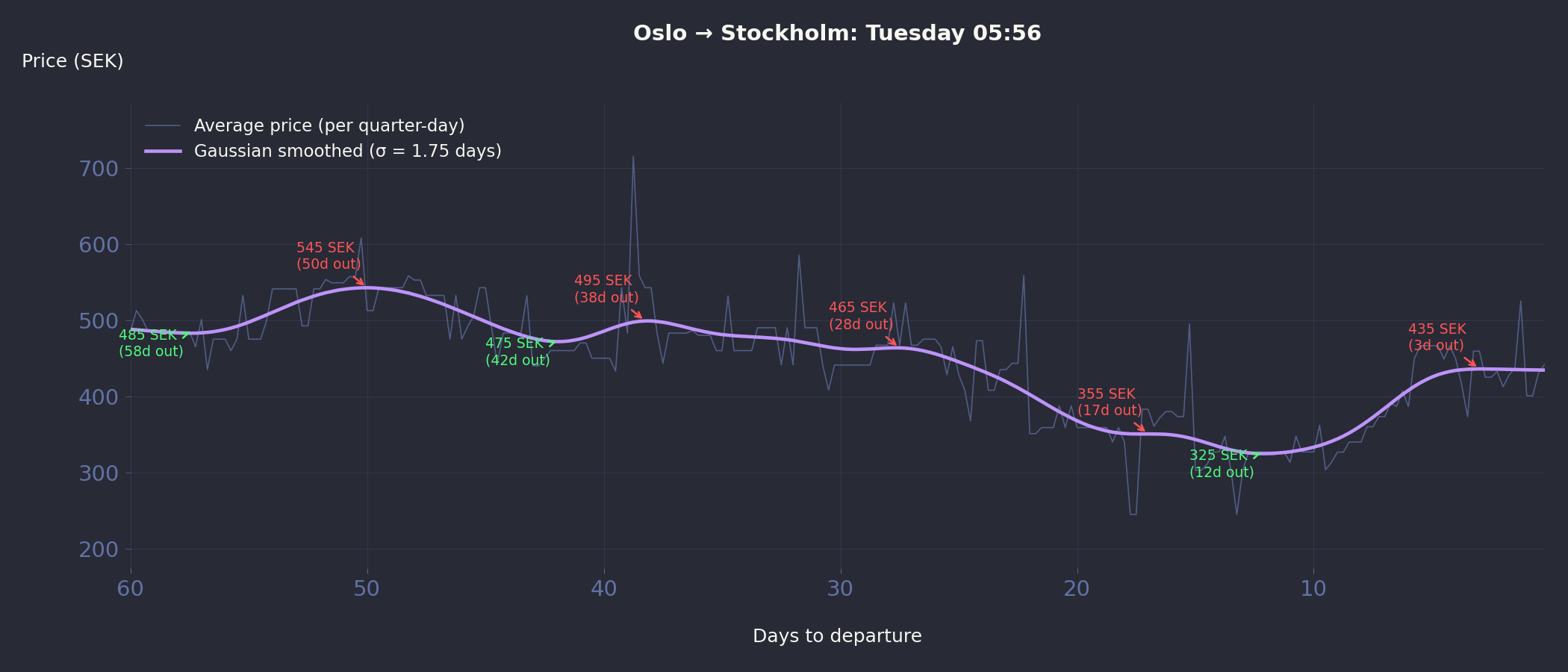Click the 30 tick on the days axis
This screenshot has height=672, width=1568.
click(x=840, y=589)
